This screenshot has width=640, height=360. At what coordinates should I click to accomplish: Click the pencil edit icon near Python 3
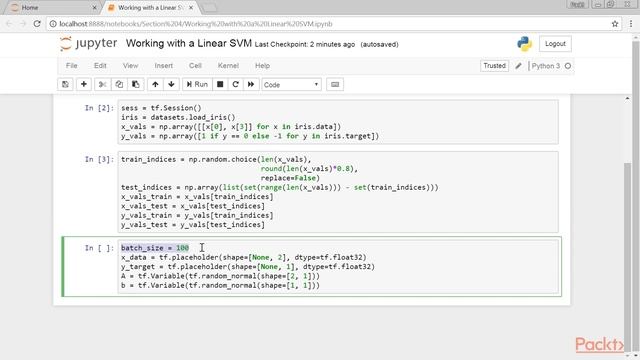click(518, 66)
